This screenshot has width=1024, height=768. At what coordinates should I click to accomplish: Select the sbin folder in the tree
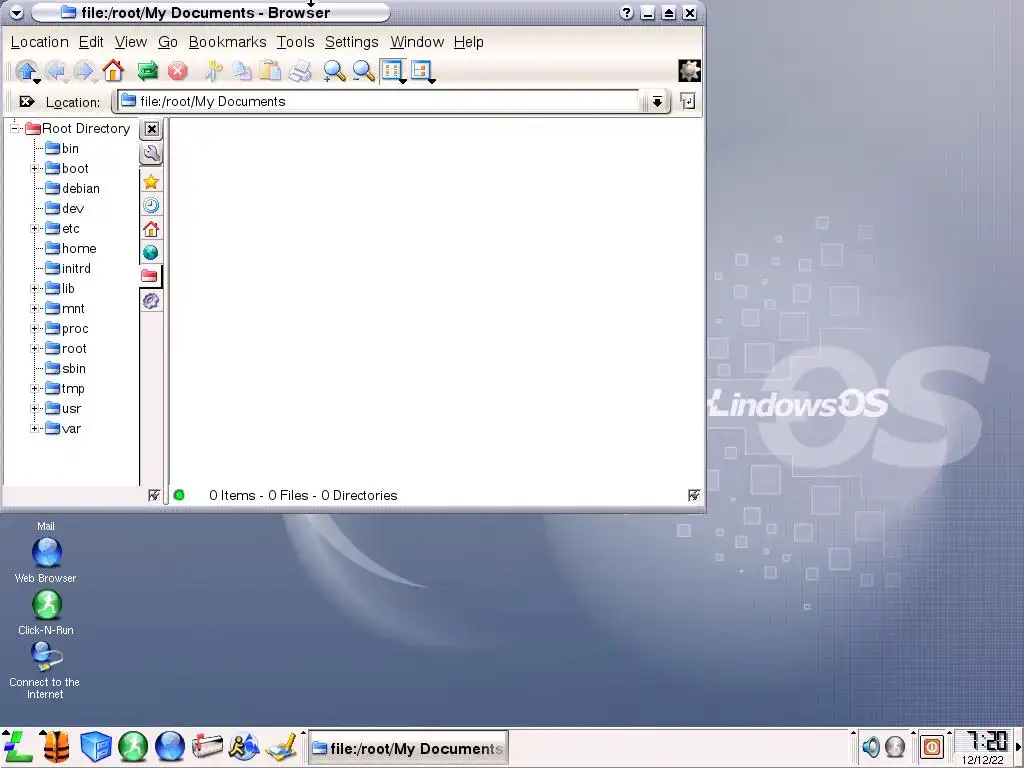coord(65,369)
